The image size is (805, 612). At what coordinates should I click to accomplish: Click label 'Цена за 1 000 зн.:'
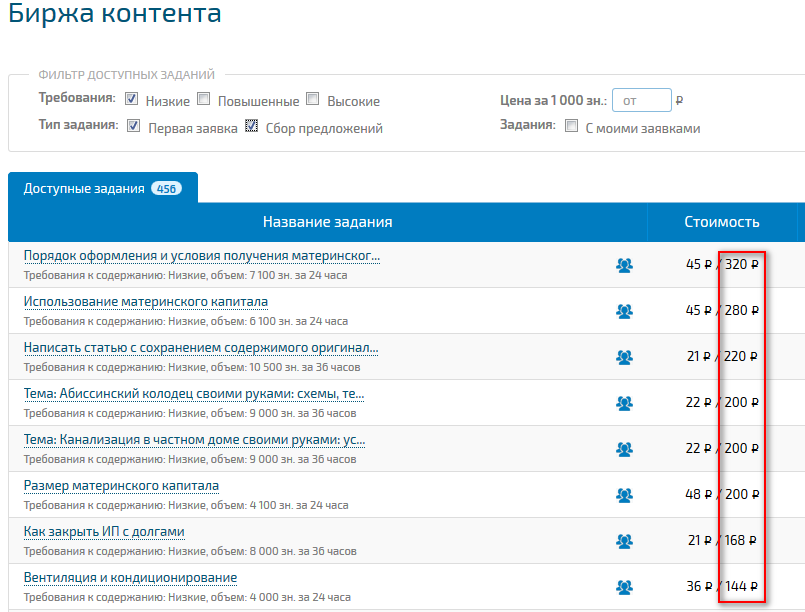553,101
